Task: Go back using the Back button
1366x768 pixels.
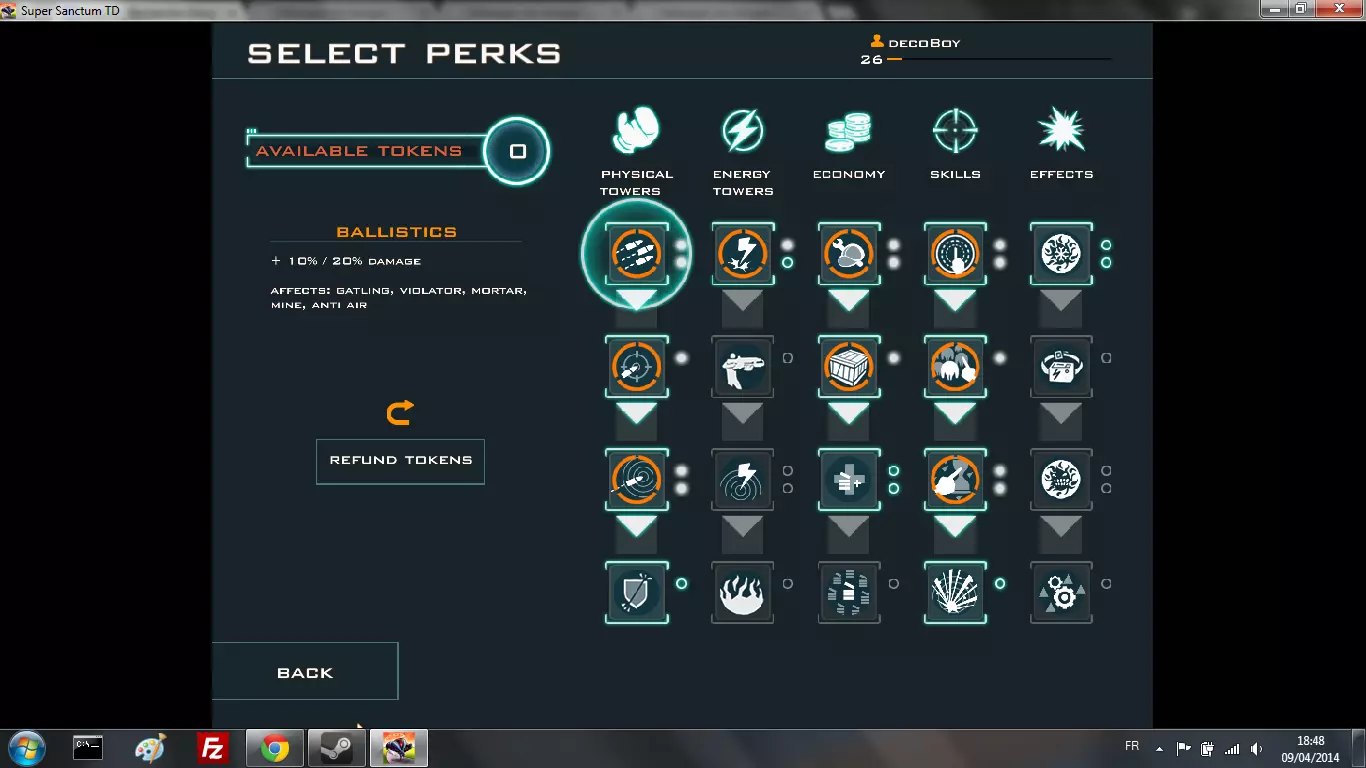Action: click(305, 672)
